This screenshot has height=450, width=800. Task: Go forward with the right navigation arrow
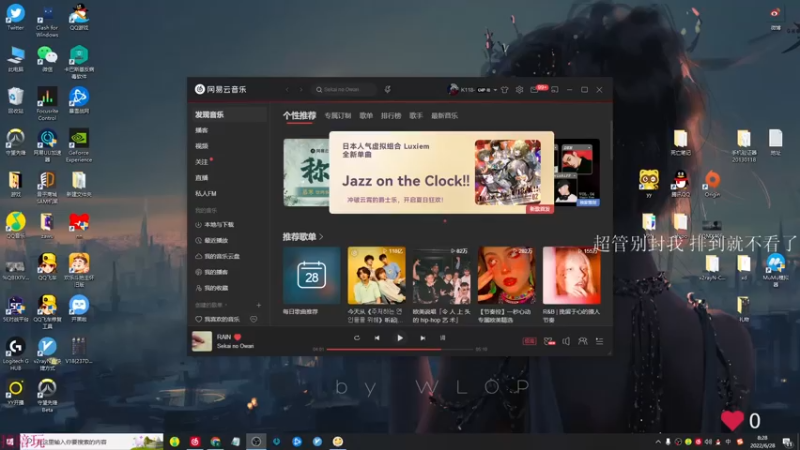click(x=301, y=90)
